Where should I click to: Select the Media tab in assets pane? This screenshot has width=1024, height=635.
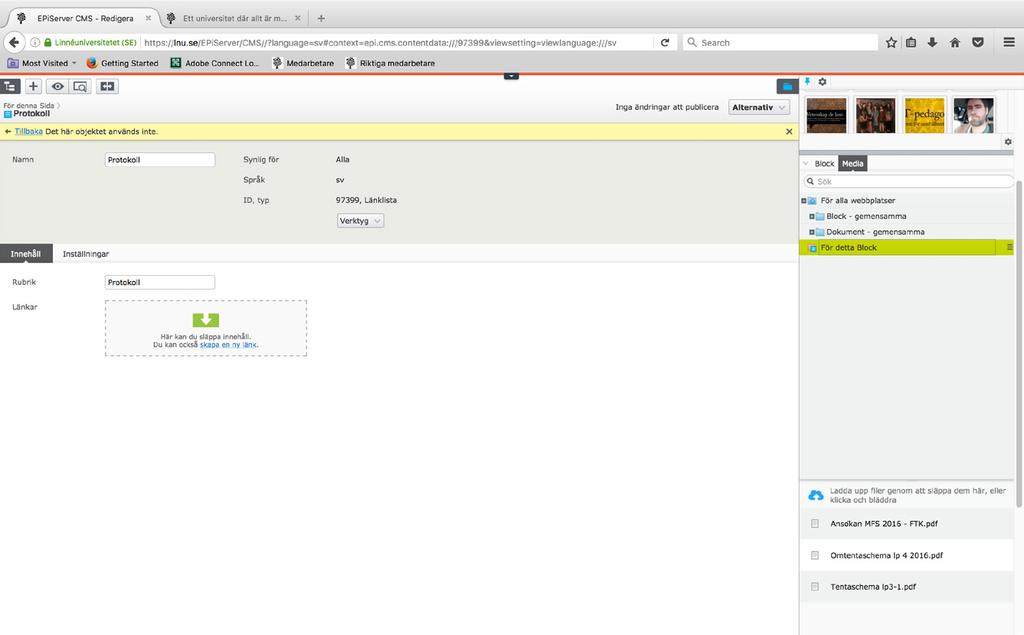click(x=852, y=163)
